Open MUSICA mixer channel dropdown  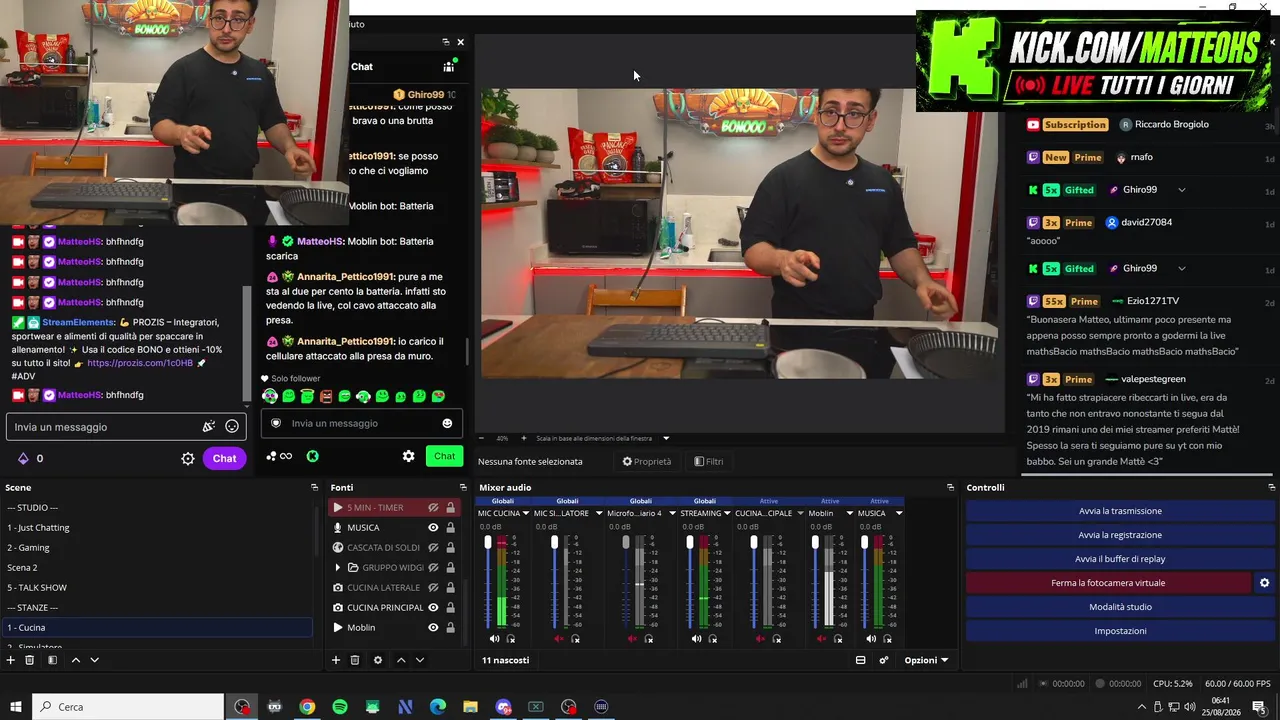tap(899, 513)
